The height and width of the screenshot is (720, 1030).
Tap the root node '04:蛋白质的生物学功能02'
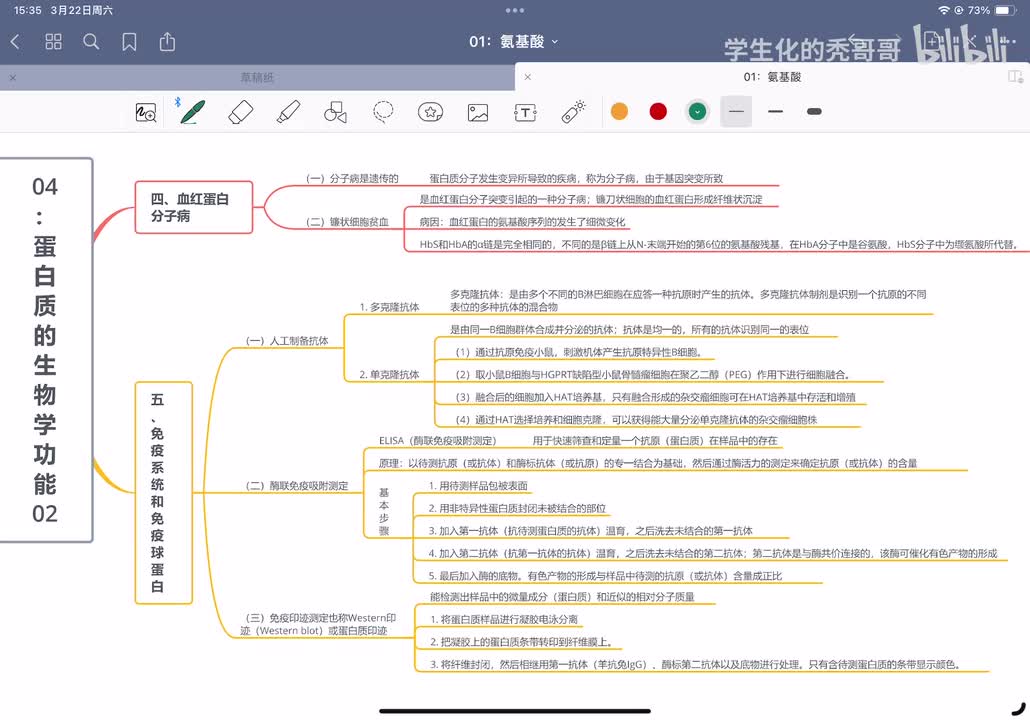pyautogui.click(x=45, y=350)
